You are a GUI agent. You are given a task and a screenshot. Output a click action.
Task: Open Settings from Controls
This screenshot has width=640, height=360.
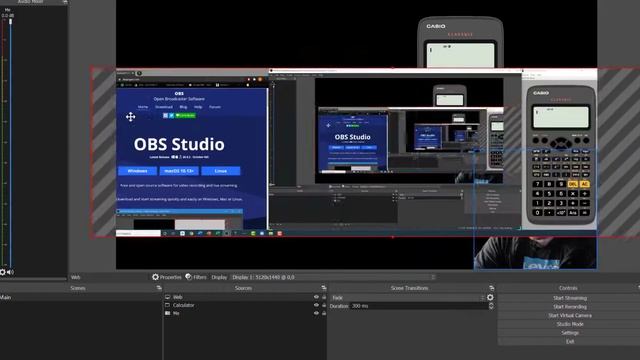click(570, 333)
